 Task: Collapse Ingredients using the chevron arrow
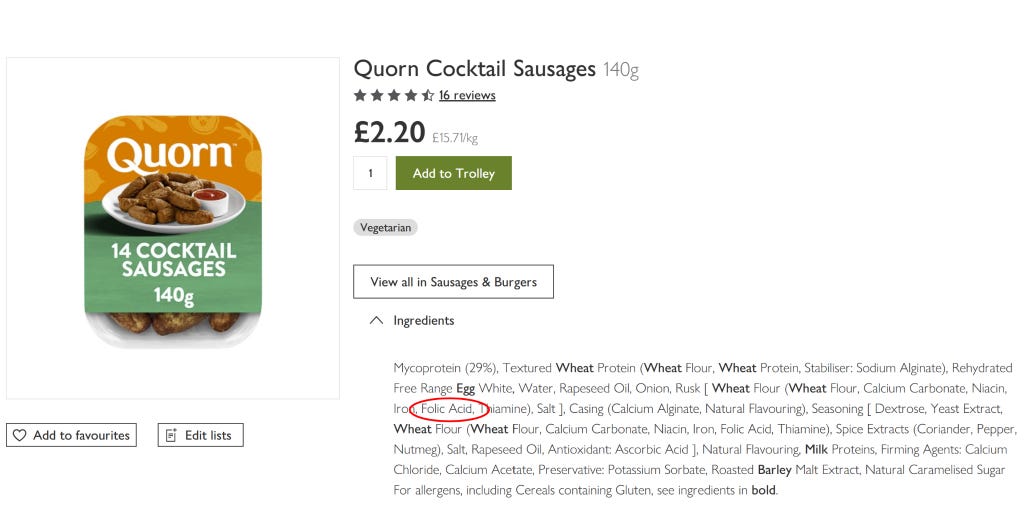376,321
